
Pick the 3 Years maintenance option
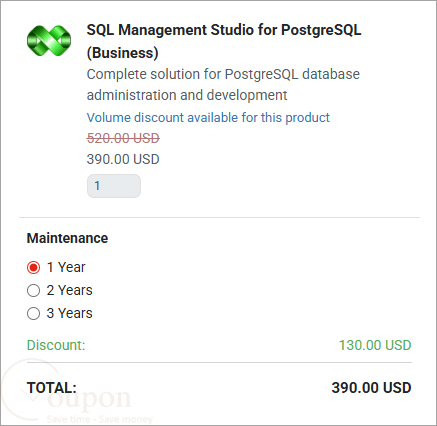(x=33, y=313)
